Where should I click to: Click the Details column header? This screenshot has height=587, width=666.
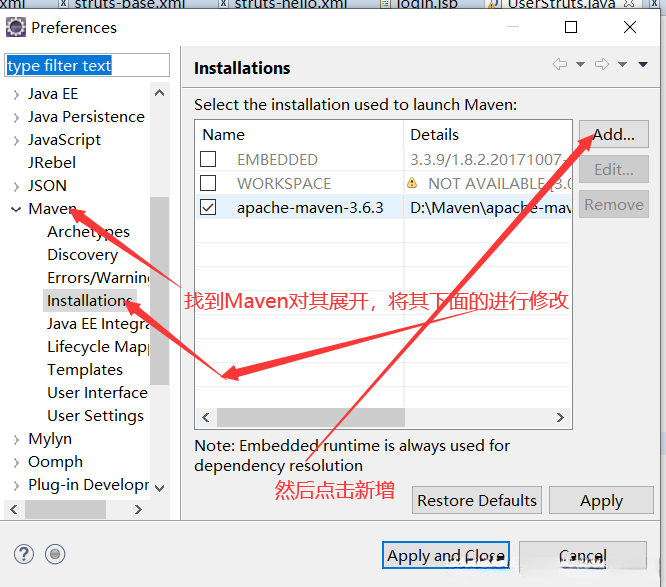click(487, 135)
